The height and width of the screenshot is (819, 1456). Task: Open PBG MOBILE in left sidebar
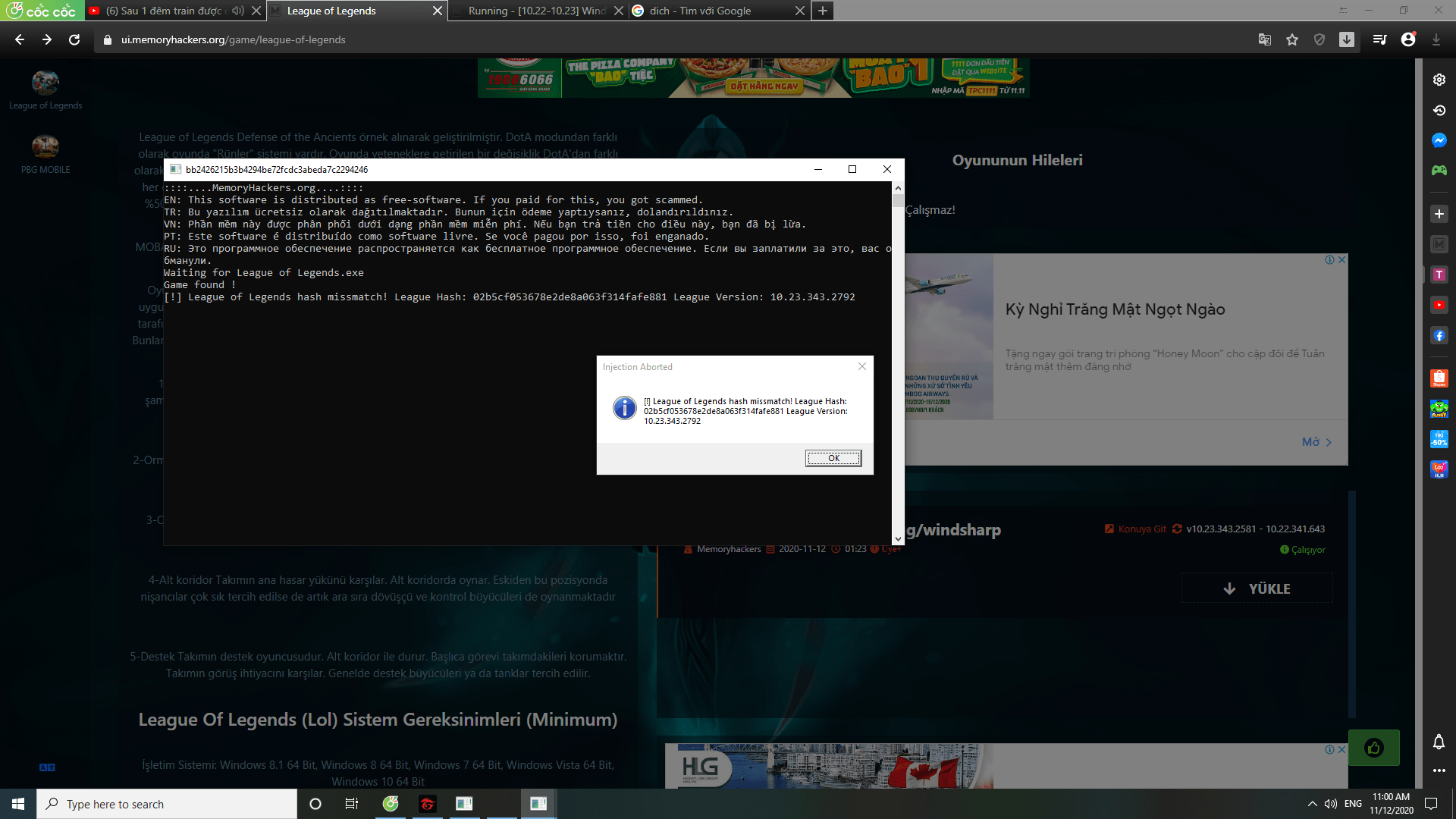point(45,154)
